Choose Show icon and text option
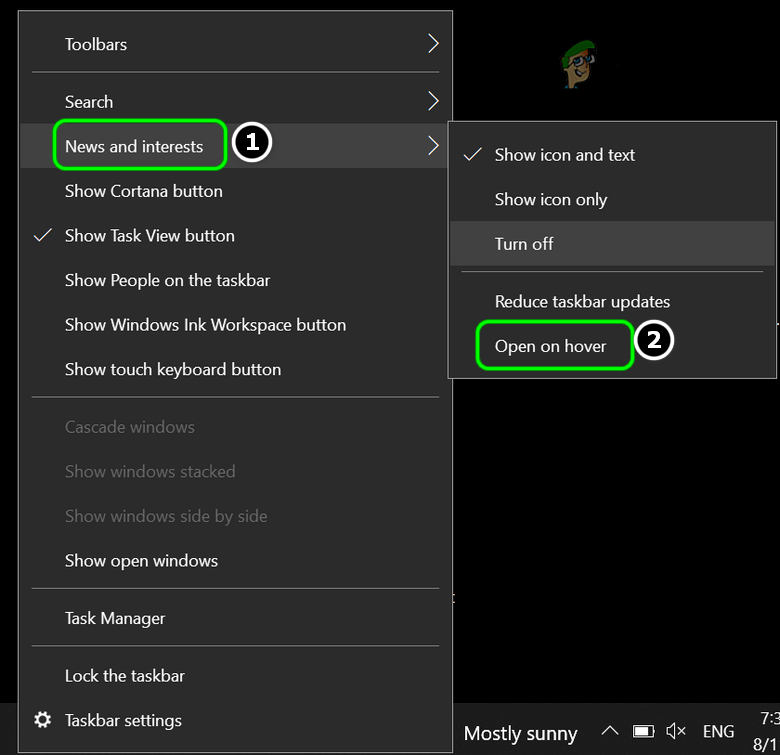 coord(565,155)
